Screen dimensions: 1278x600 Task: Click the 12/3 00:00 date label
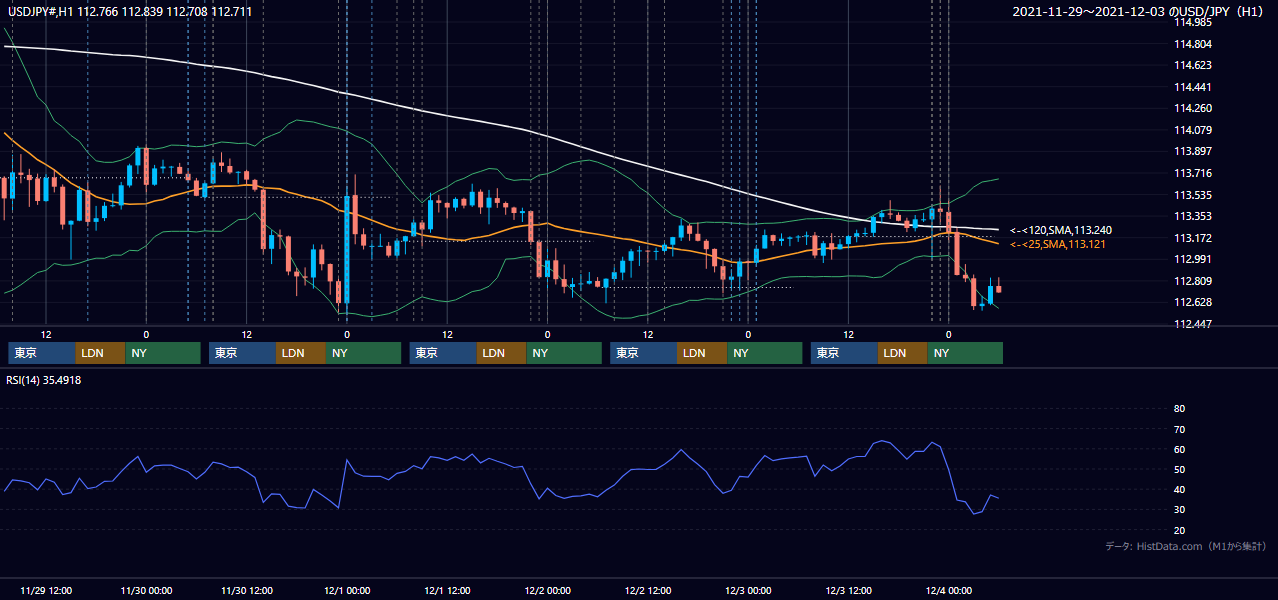tap(748, 590)
